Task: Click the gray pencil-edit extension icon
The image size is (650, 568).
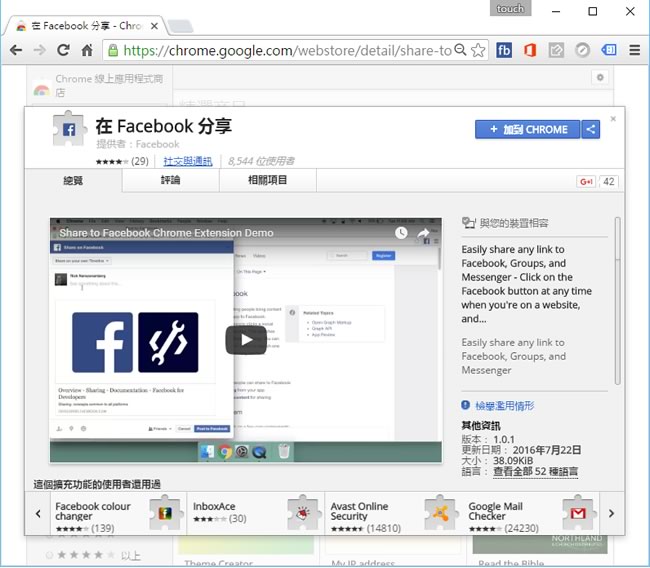Action: (x=556, y=51)
